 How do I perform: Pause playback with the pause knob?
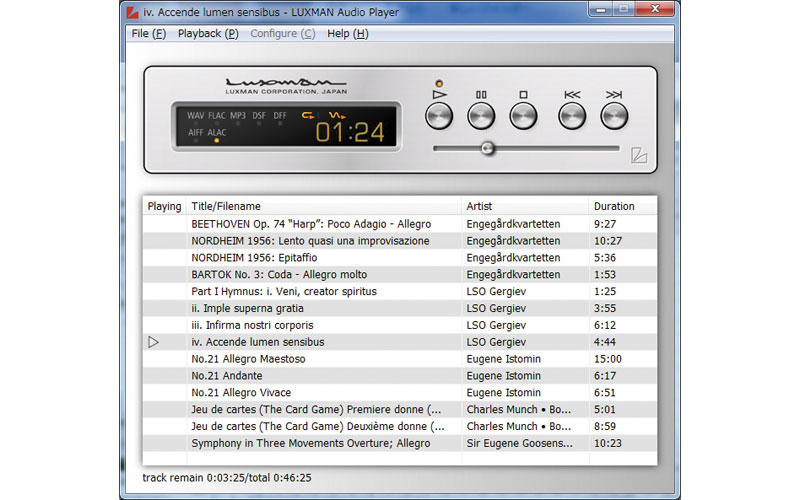tap(481, 116)
